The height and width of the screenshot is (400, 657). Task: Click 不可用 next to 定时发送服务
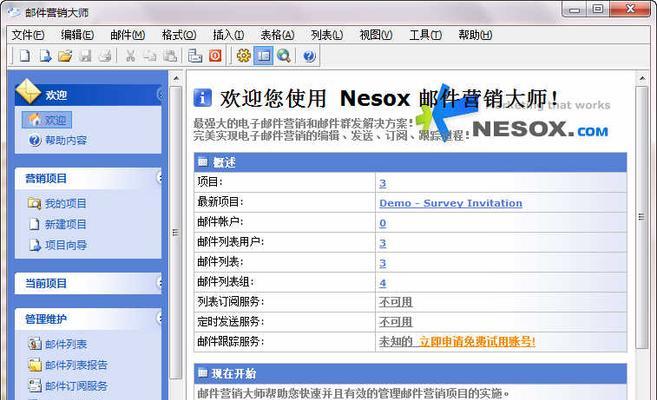[396, 322]
